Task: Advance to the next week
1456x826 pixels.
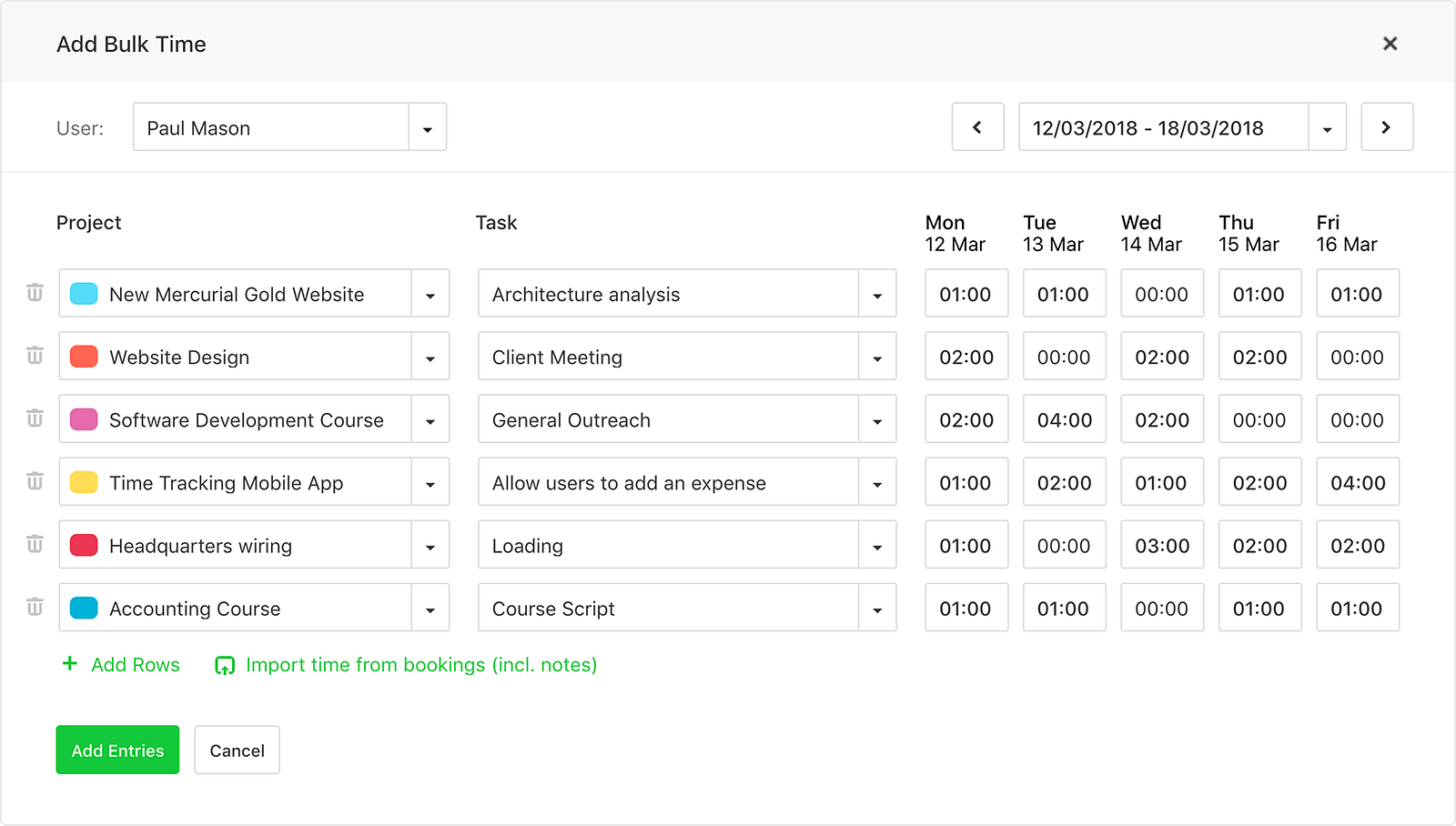Action: (1386, 127)
